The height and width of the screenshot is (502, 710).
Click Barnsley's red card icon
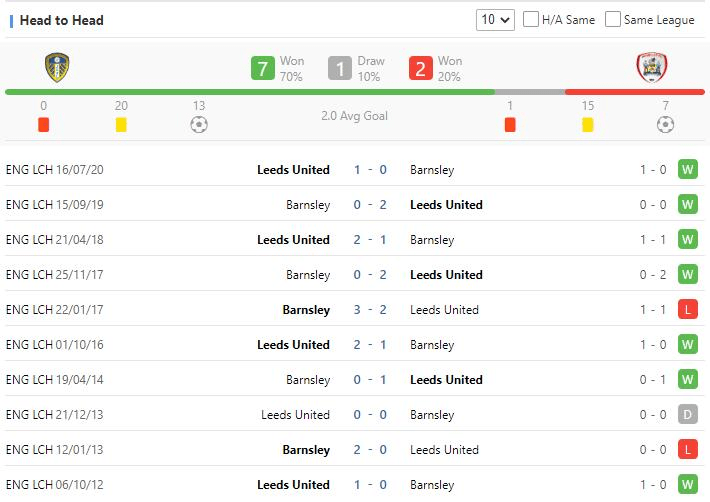tap(510, 125)
